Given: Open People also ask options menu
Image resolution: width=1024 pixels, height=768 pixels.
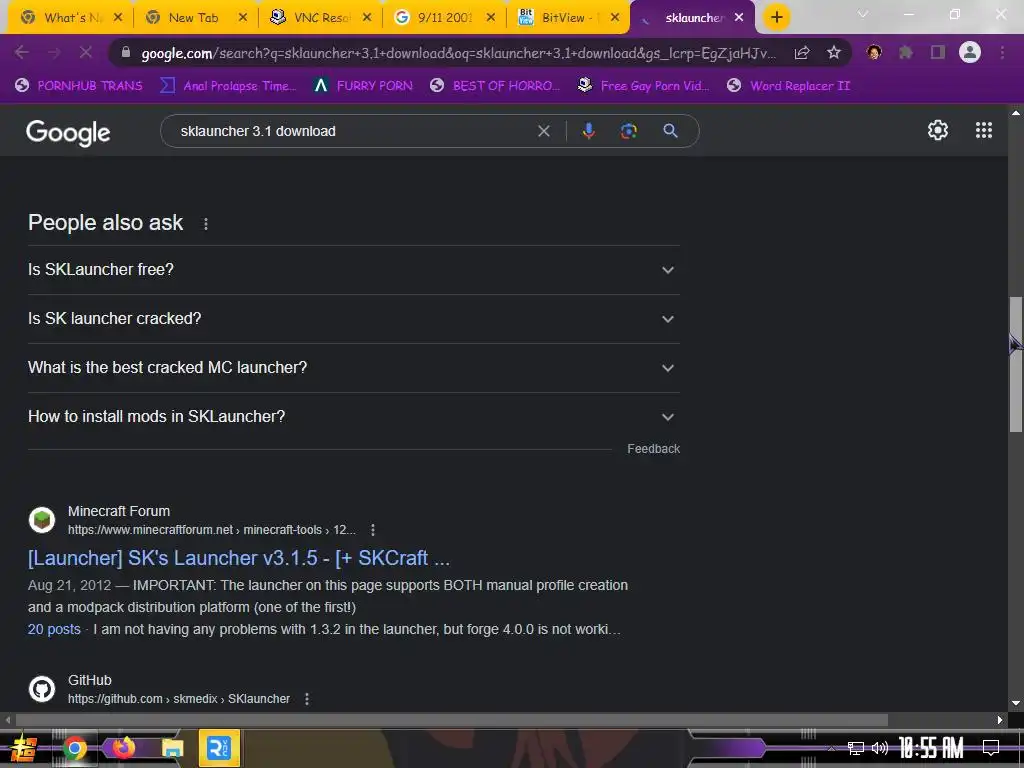Looking at the screenshot, I should click(206, 224).
